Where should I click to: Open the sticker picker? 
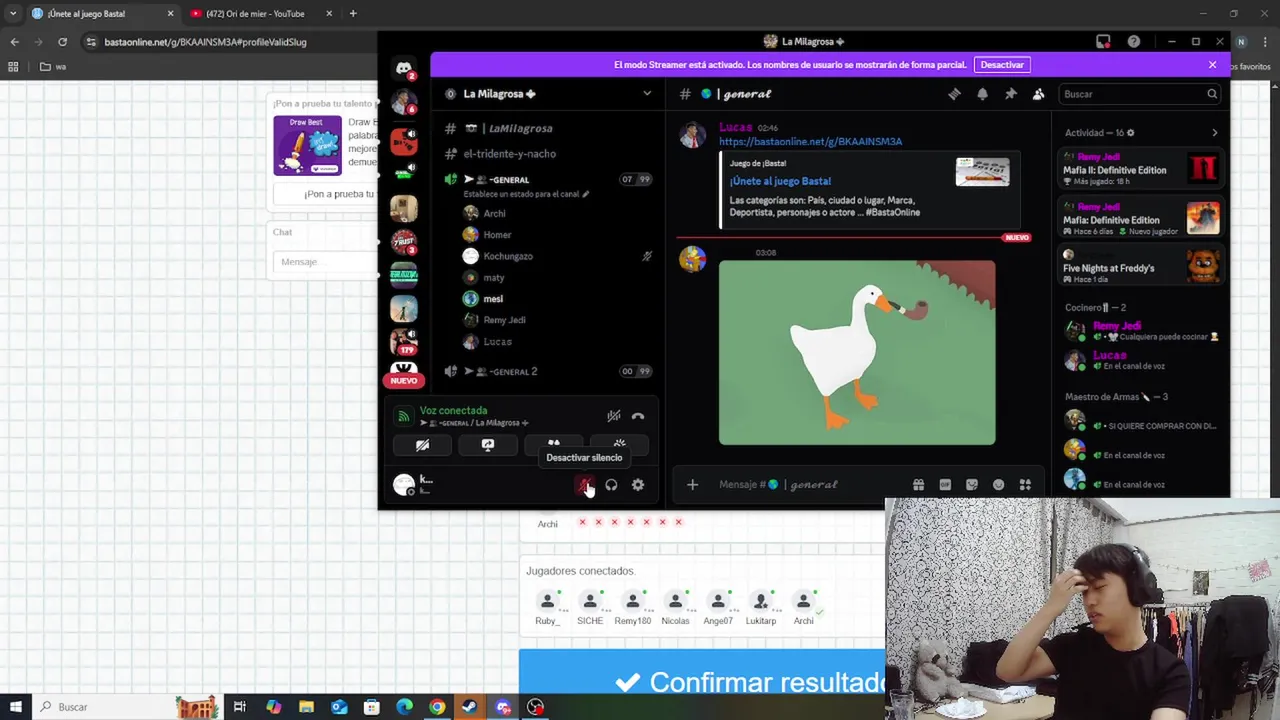pyautogui.click(x=972, y=485)
